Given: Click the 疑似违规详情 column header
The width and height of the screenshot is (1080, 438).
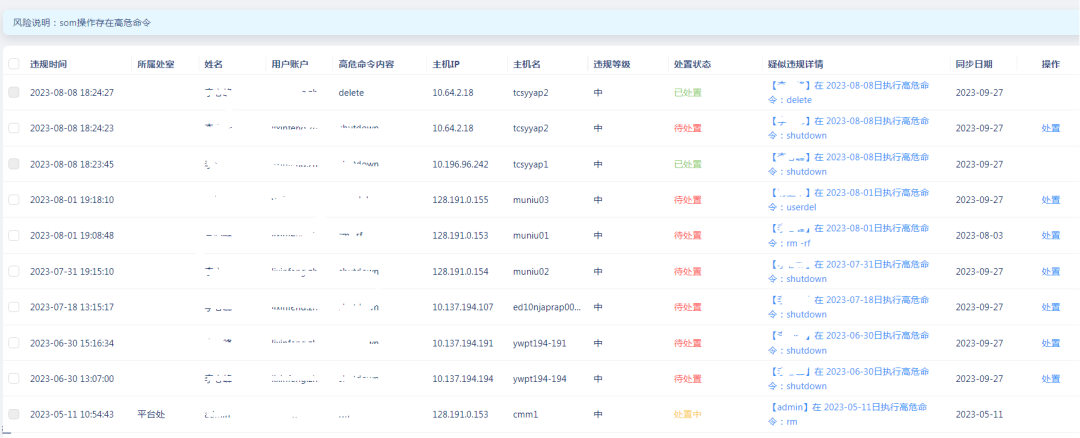Looking at the screenshot, I should click(x=796, y=64).
